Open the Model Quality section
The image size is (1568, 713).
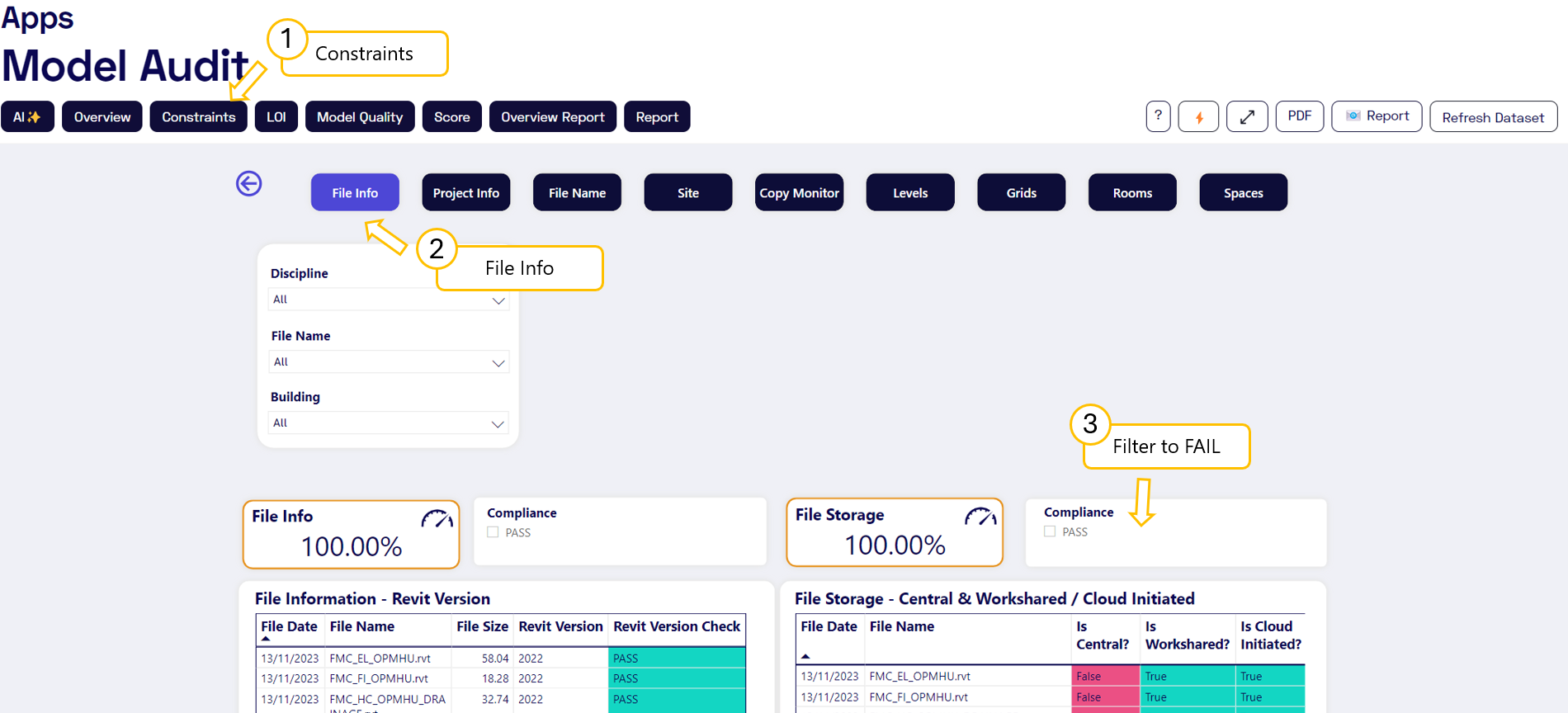[360, 117]
